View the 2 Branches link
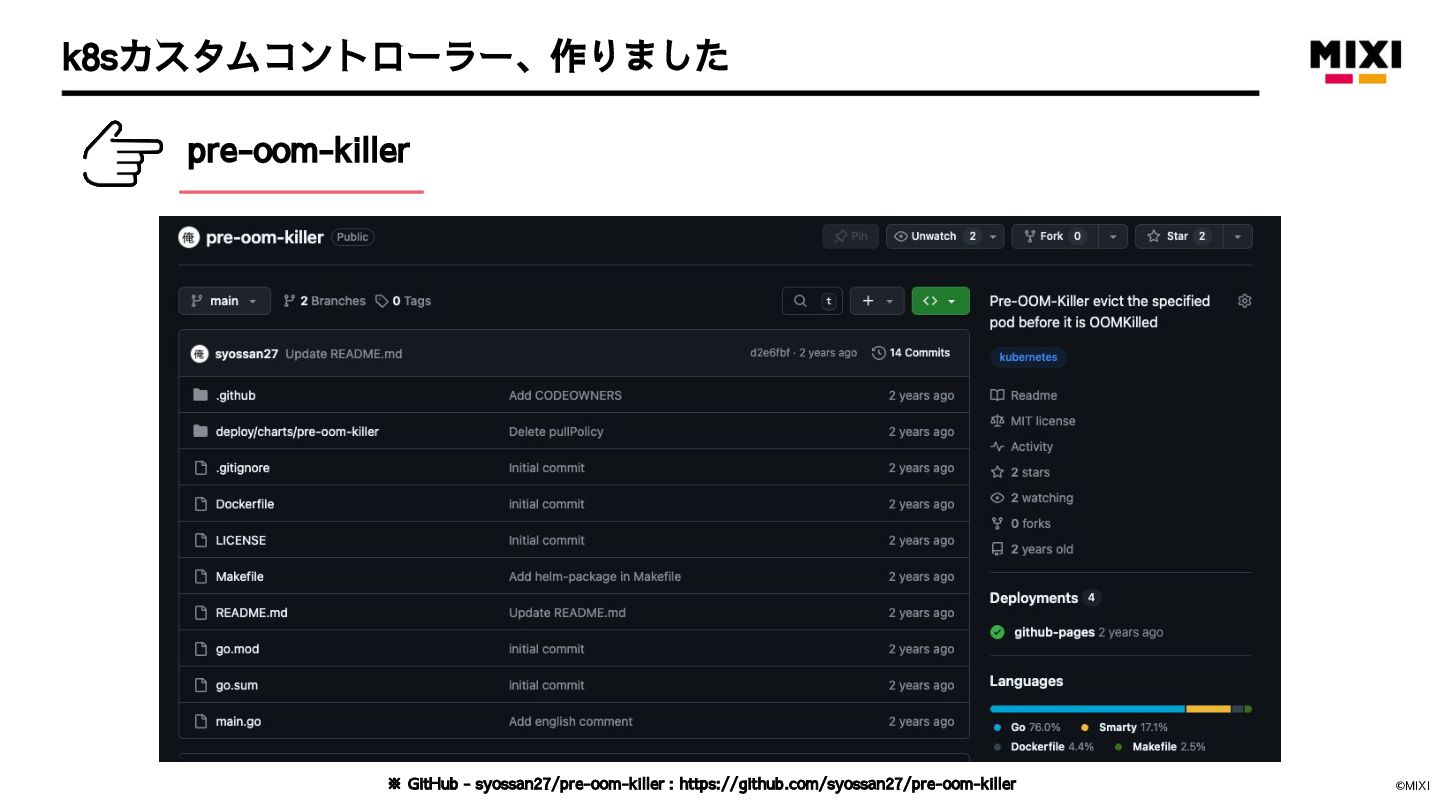The width and height of the screenshot is (1440, 810). click(x=324, y=301)
